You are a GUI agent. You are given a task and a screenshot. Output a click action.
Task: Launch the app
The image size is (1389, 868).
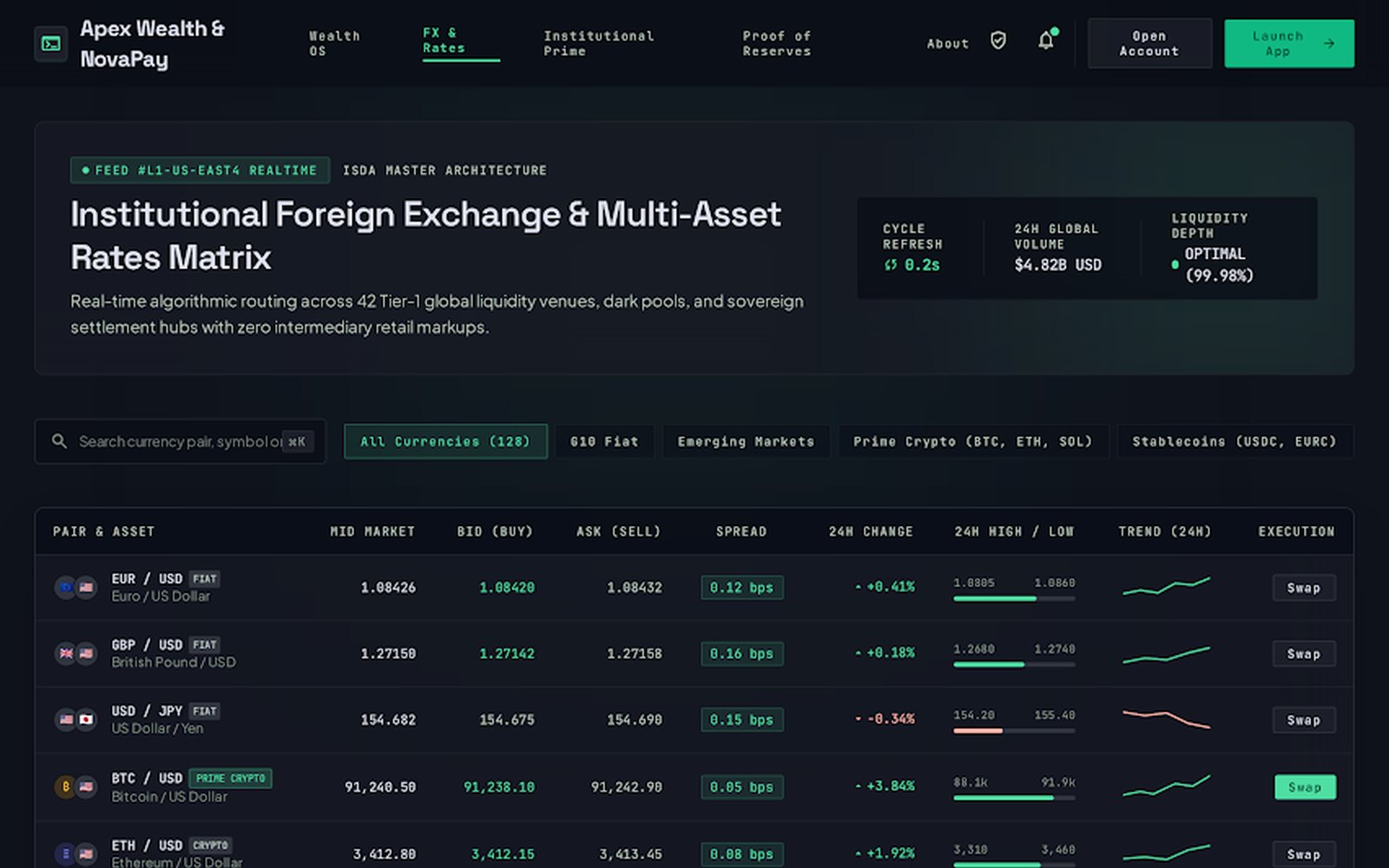[x=1289, y=43]
